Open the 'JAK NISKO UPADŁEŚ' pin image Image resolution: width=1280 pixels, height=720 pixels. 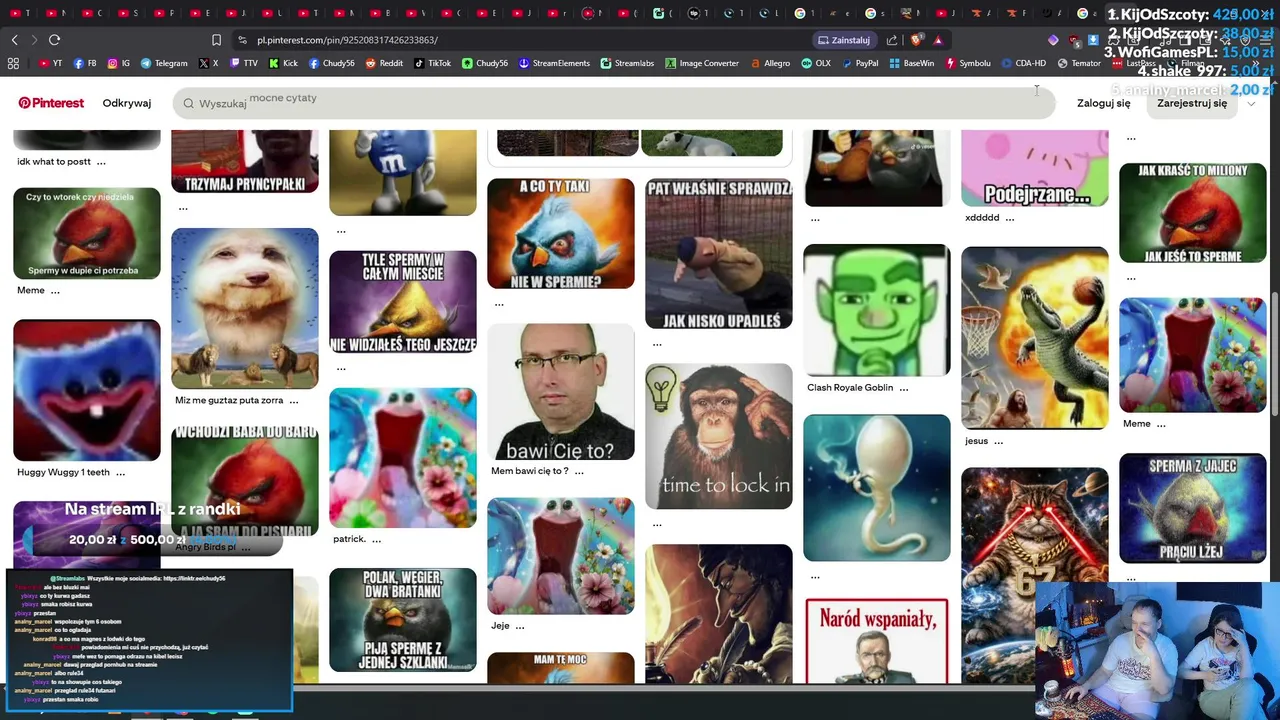tap(719, 254)
